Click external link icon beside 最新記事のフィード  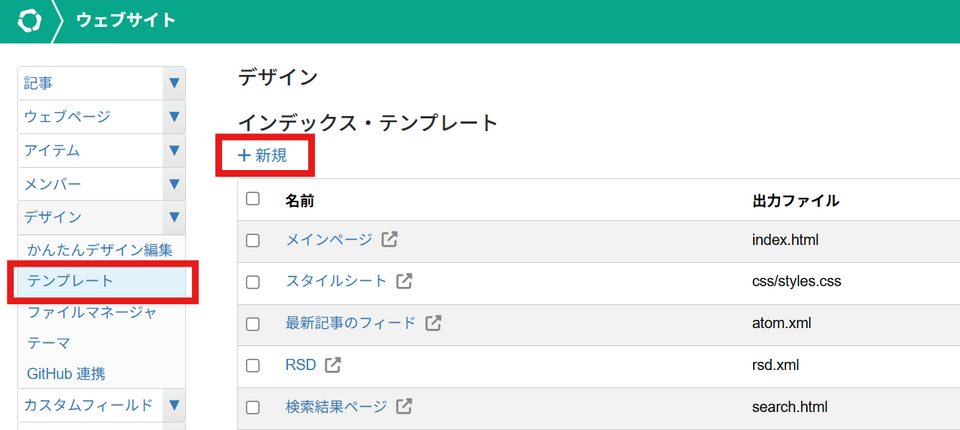[x=433, y=323]
